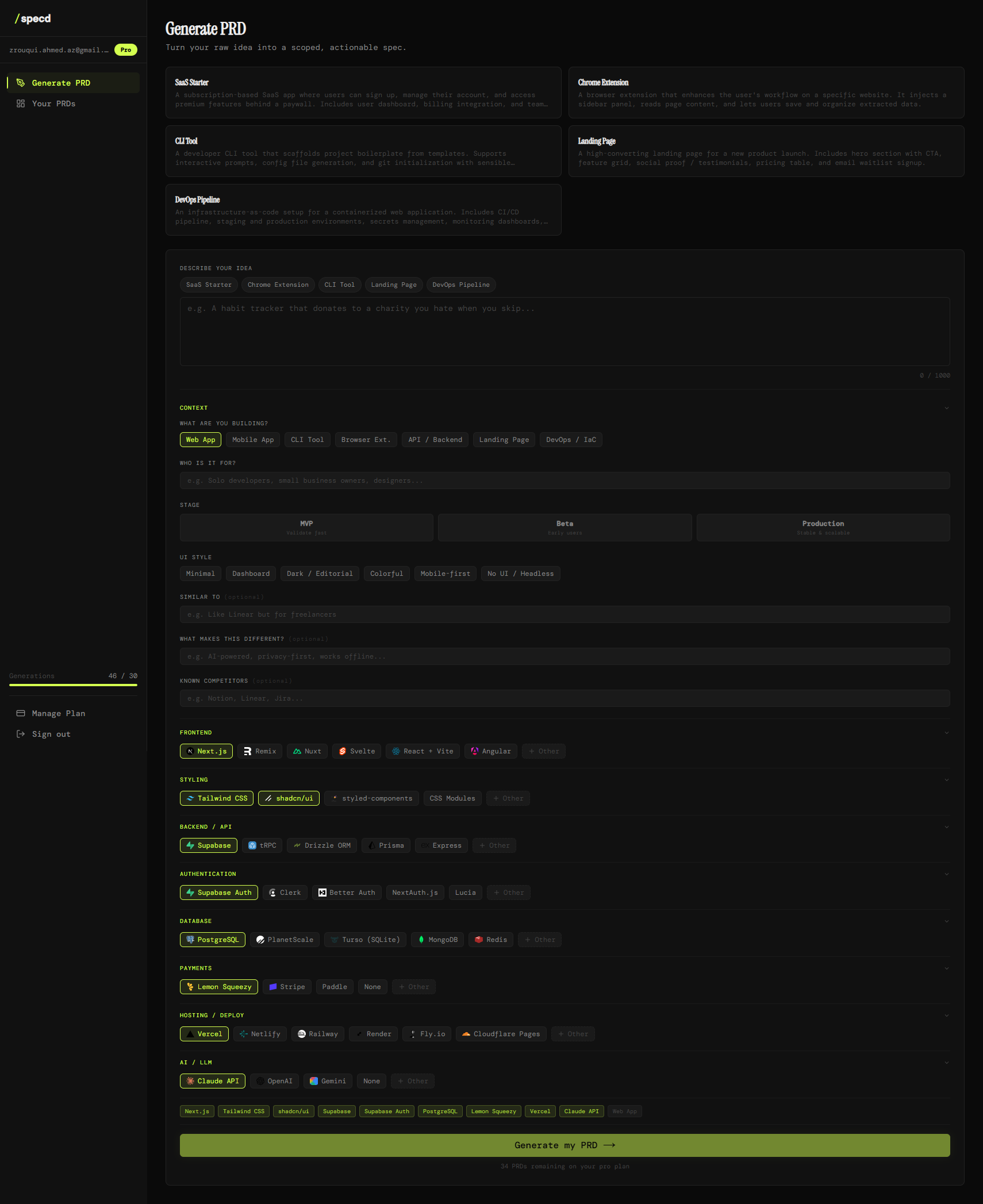
Task: Select Dark / Editorial UI style
Action: coord(320,574)
